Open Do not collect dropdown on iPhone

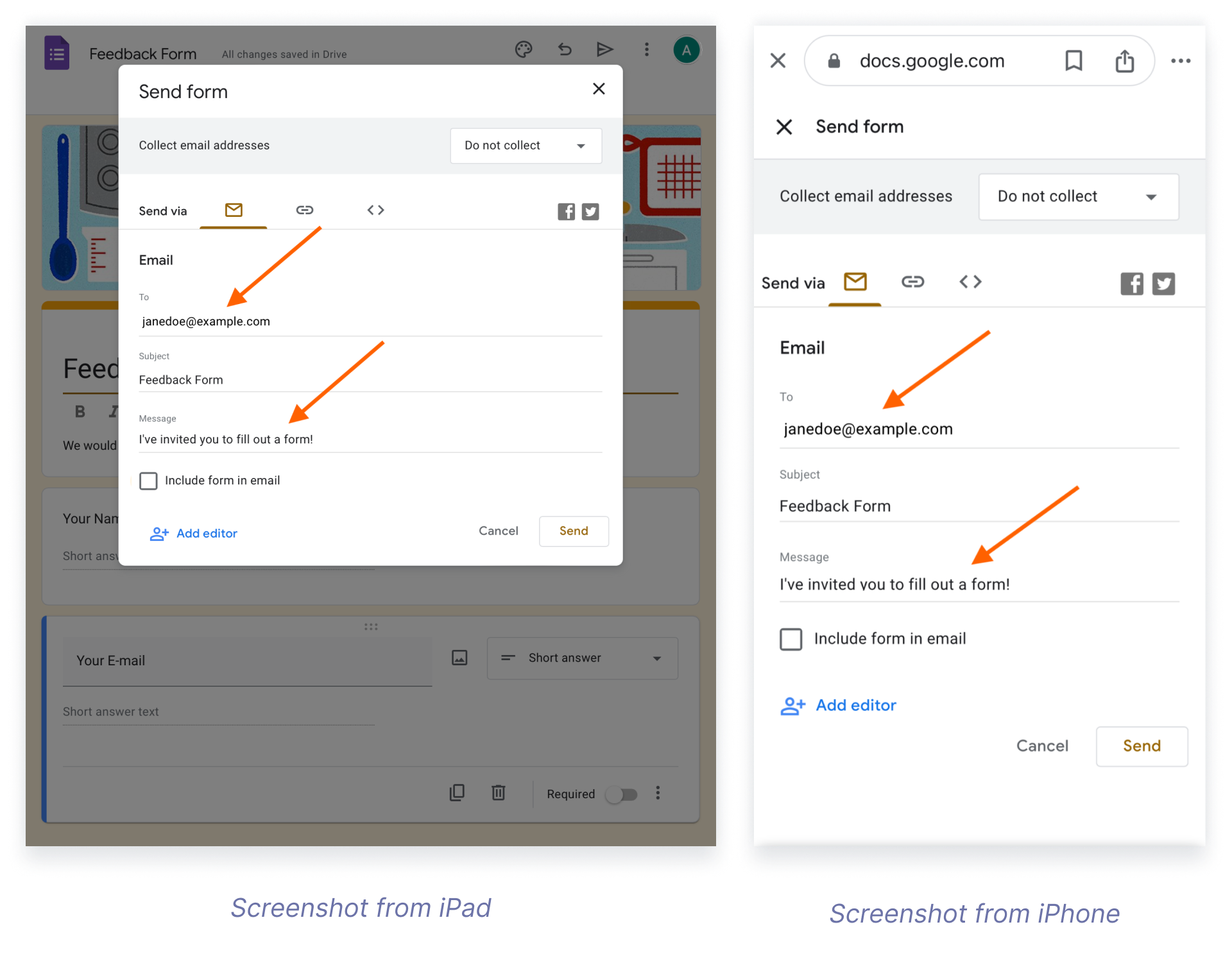(x=1078, y=196)
